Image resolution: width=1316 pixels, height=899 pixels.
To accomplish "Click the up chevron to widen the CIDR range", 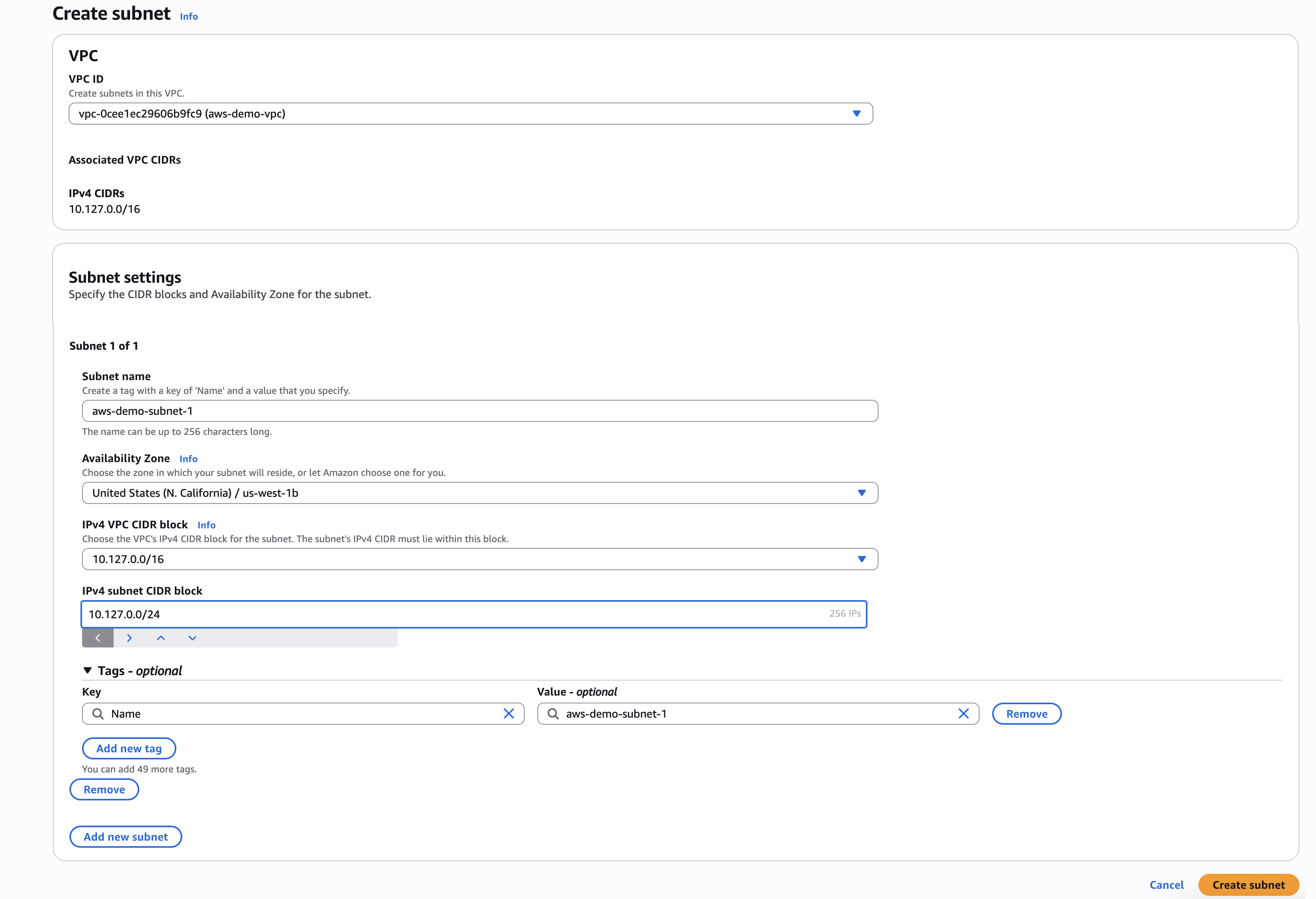I will [161, 638].
